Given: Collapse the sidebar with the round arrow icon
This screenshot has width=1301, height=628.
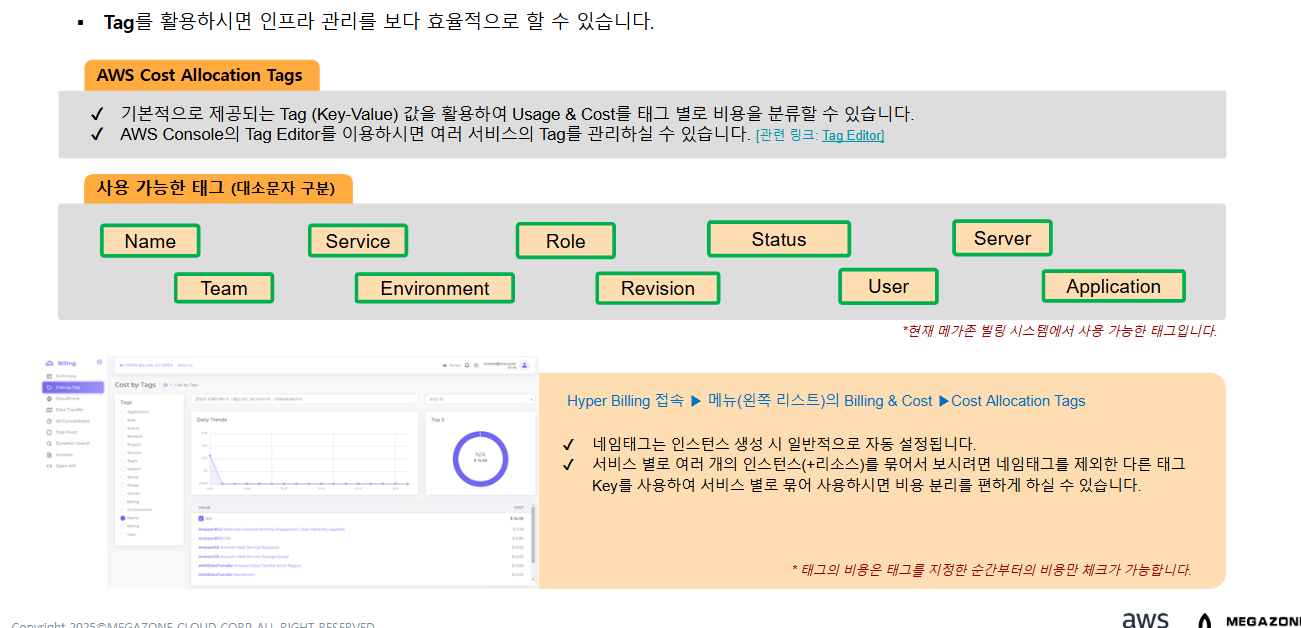Looking at the screenshot, I should [x=99, y=362].
